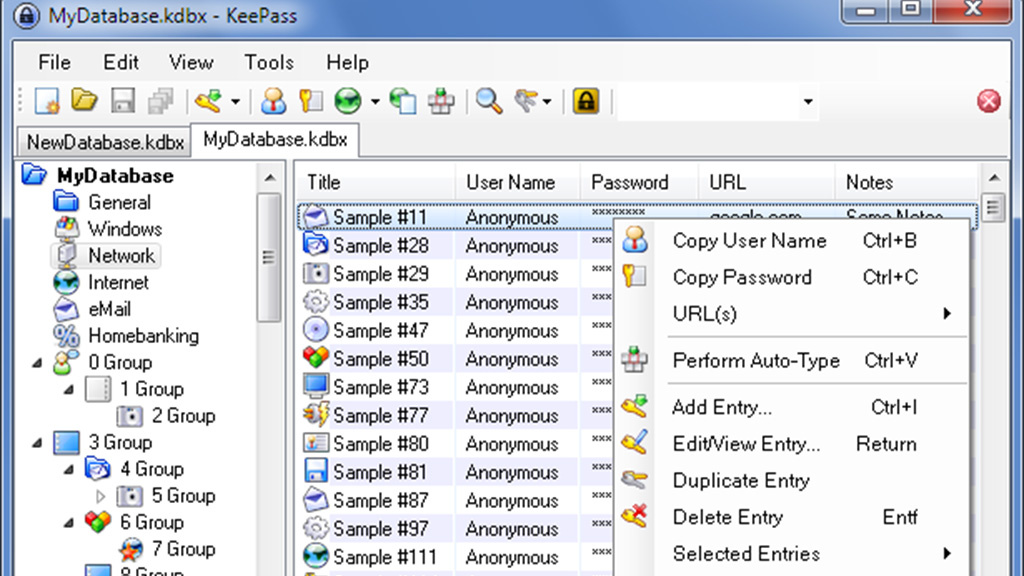Image resolution: width=1024 pixels, height=576 pixels.
Task: Click the Copy Password toolbar icon
Action: tap(311, 101)
